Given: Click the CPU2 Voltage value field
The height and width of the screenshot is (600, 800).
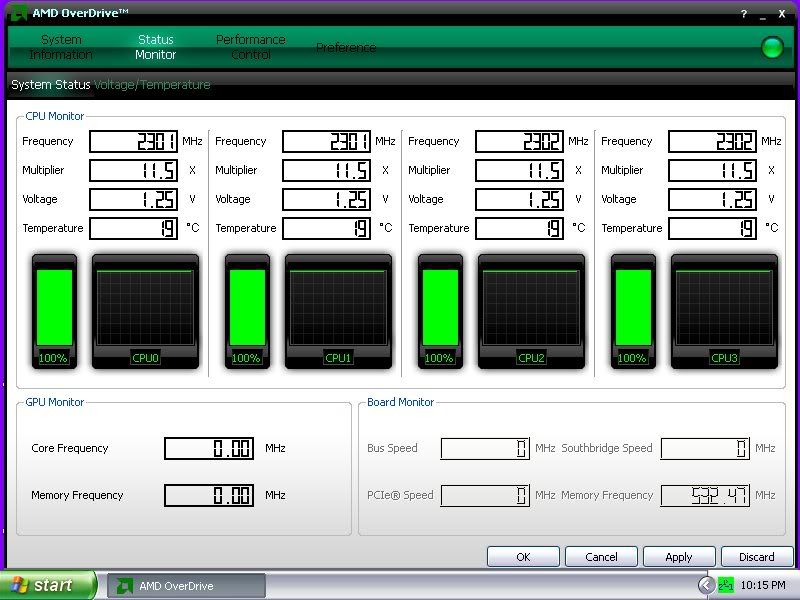Looking at the screenshot, I should [x=519, y=199].
